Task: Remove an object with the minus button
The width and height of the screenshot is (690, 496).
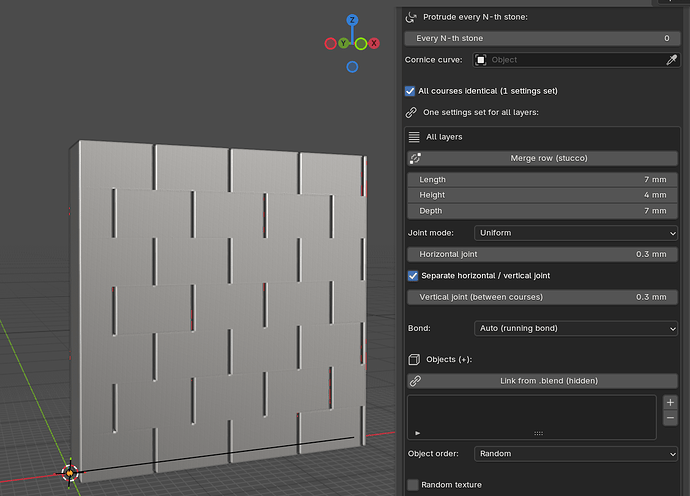Action: click(670, 418)
